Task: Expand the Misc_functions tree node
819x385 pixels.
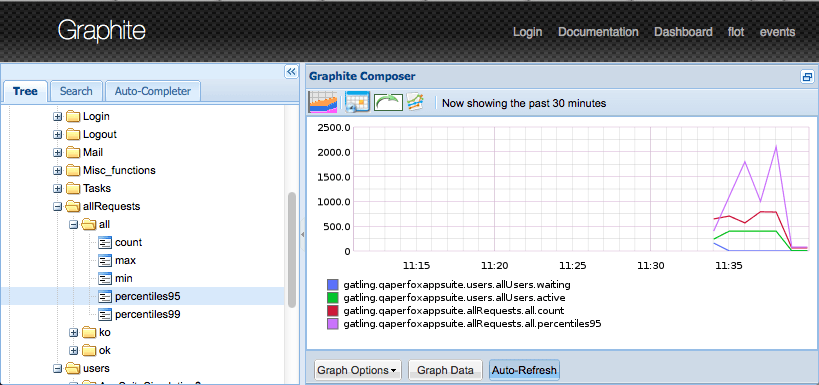Action: [57, 170]
